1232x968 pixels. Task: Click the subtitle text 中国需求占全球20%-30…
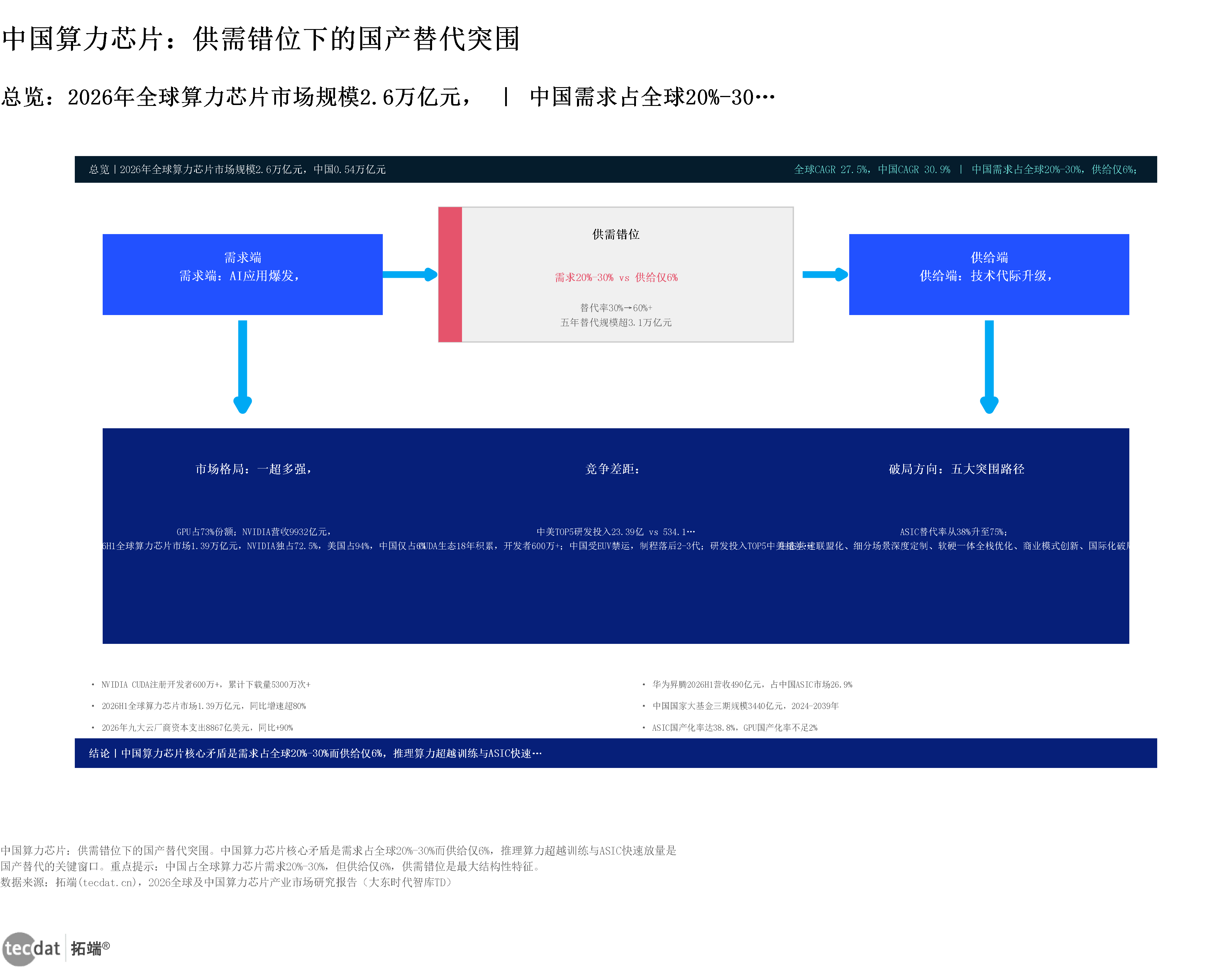[652, 97]
